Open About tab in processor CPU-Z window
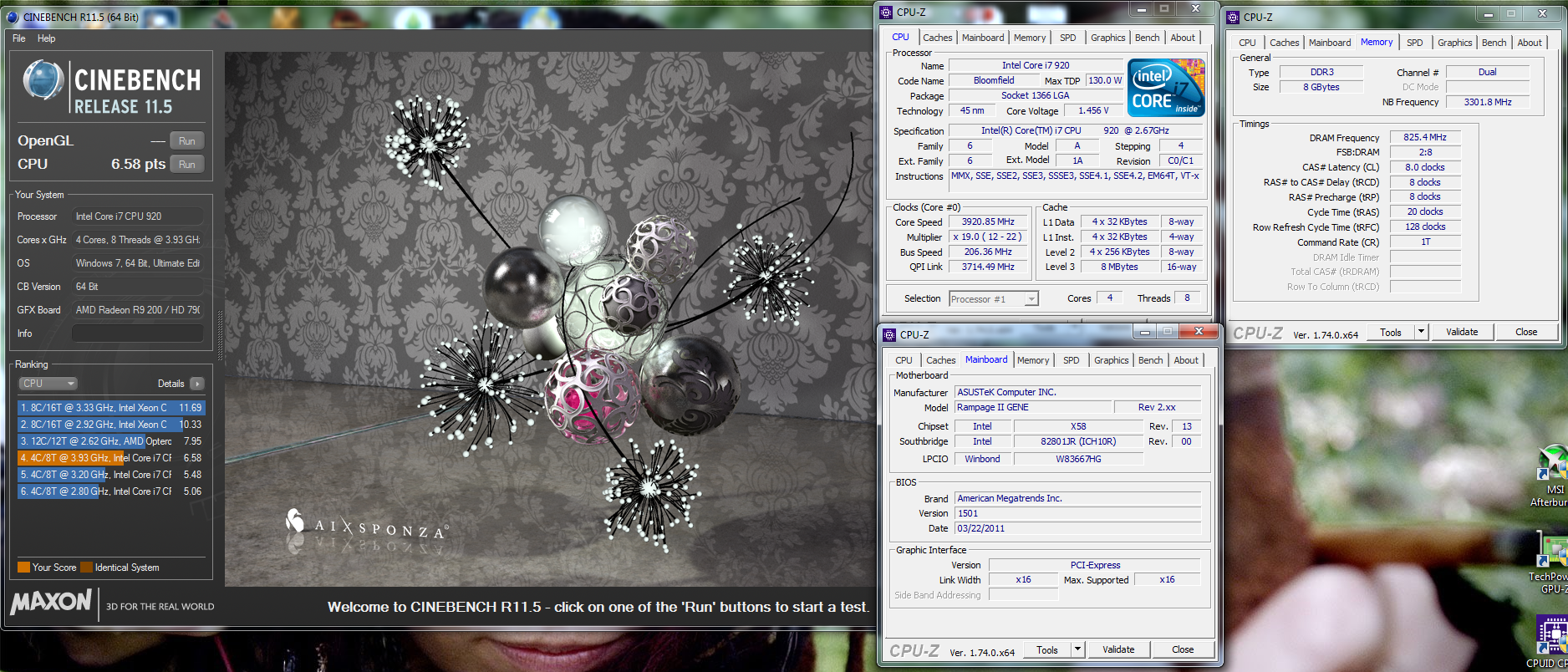 [1183, 38]
